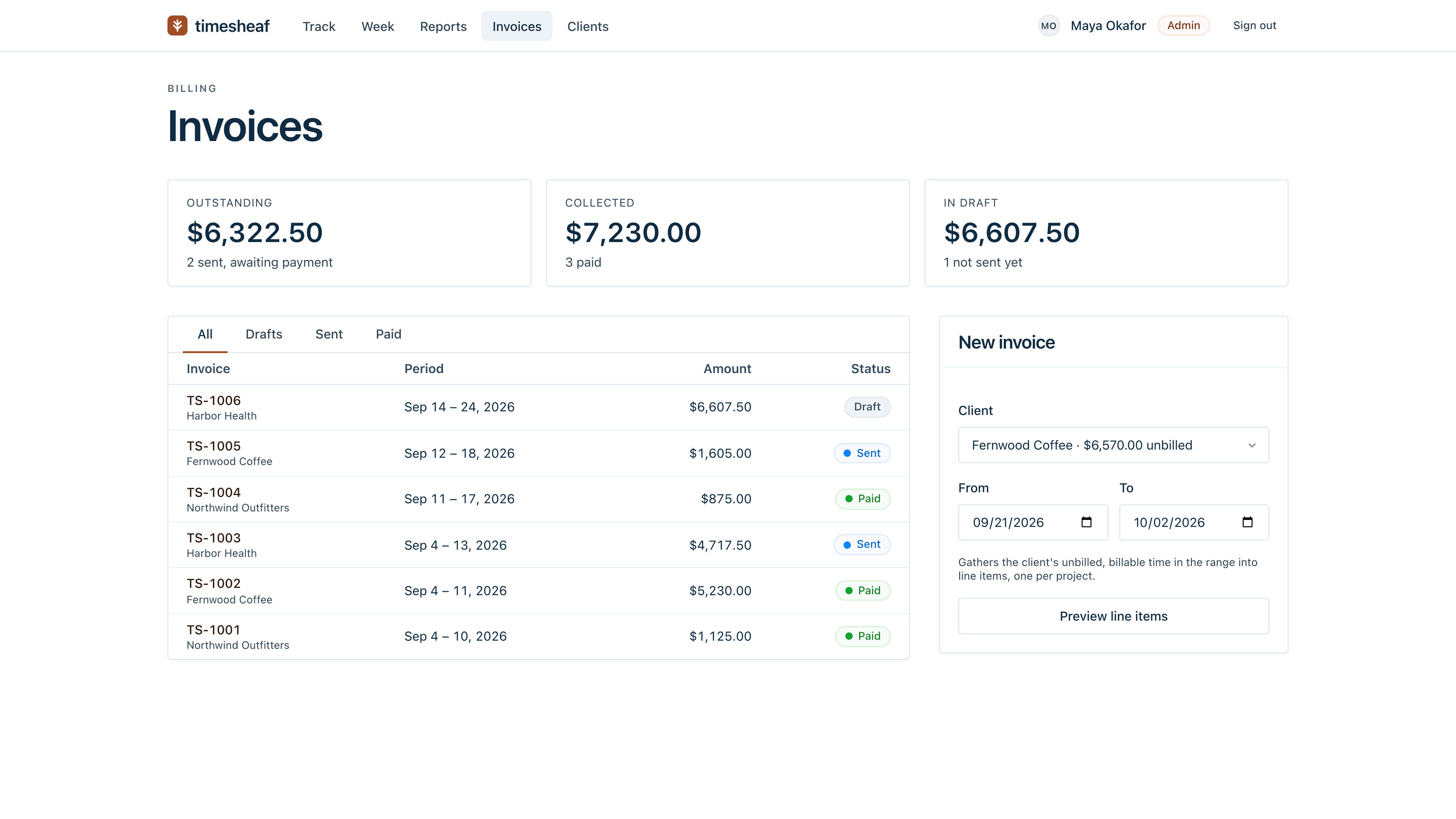The image size is (1456, 819).
Task: Expand the Client dropdown chevron
Action: pyautogui.click(x=1251, y=445)
